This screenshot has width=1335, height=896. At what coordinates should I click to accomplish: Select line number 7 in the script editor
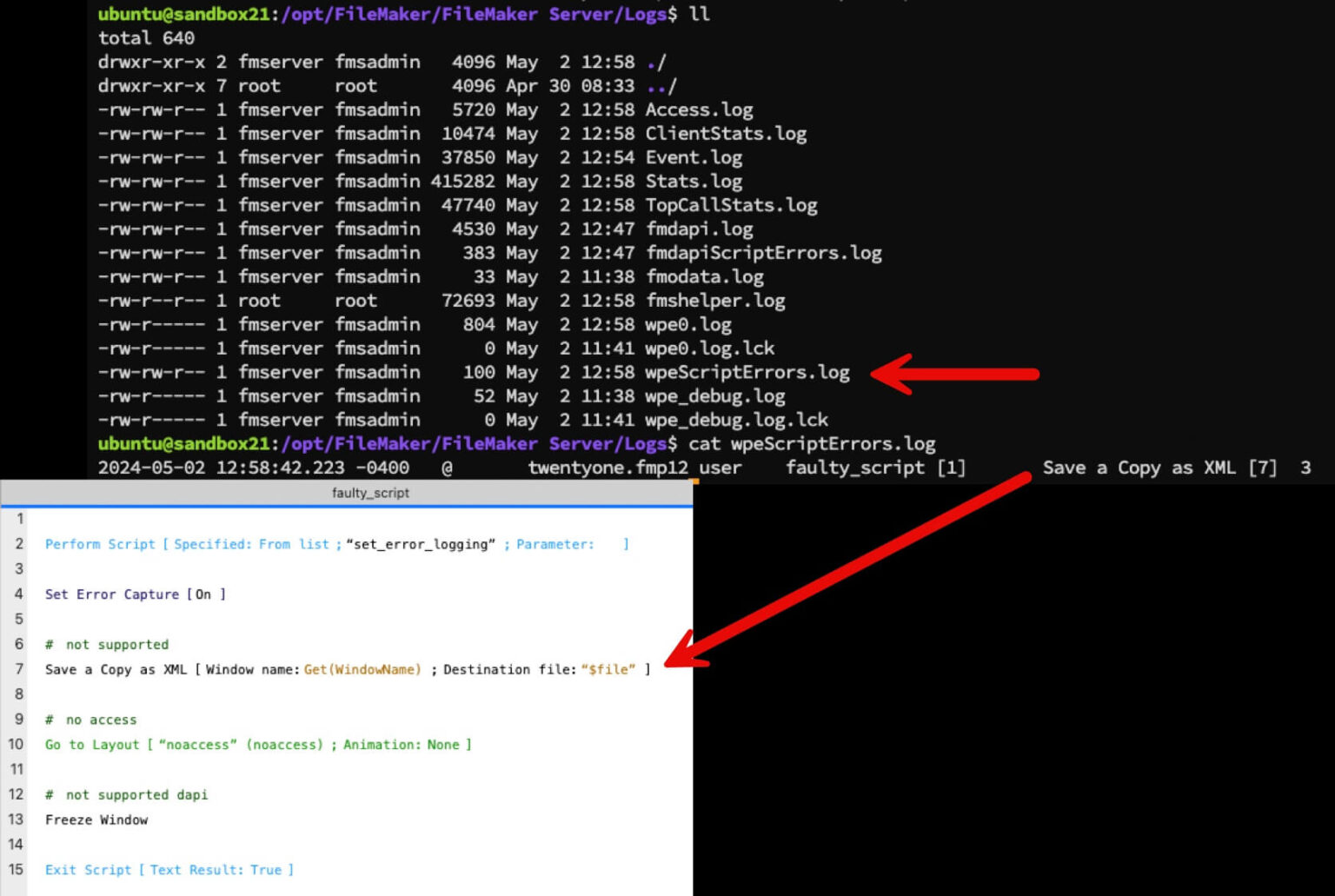coord(18,669)
